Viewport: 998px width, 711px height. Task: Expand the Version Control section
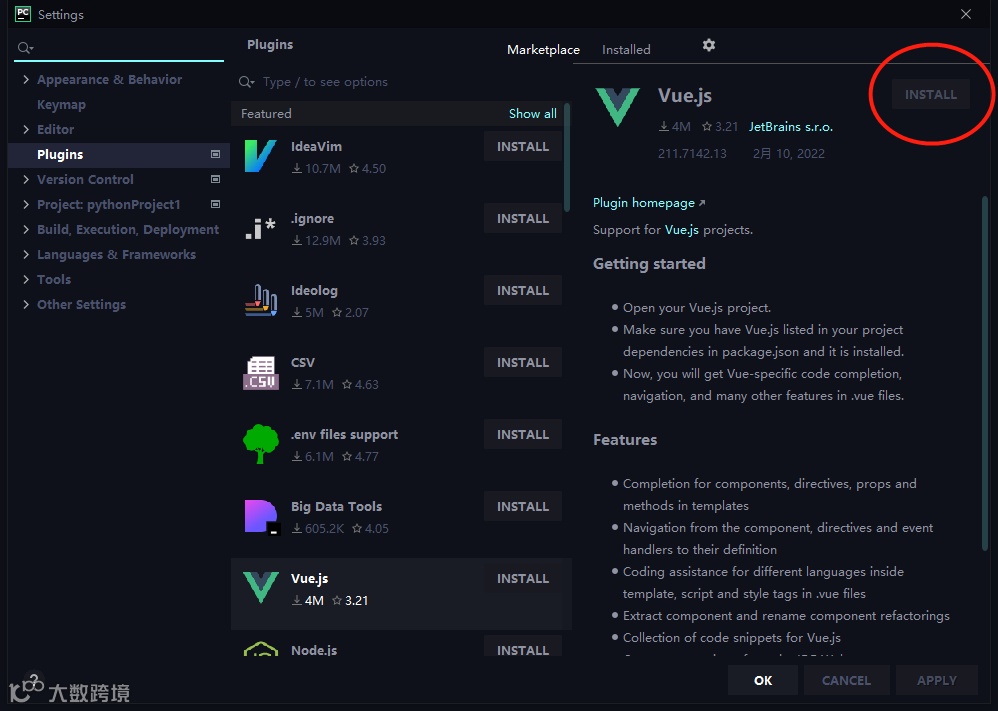25,180
